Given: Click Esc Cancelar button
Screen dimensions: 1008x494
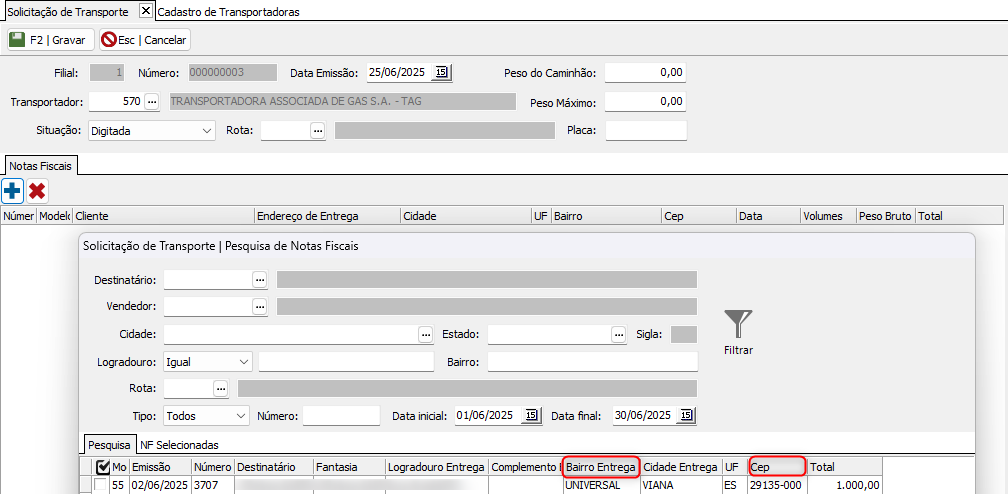Looking at the screenshot, I should click(x=145, y=40).
